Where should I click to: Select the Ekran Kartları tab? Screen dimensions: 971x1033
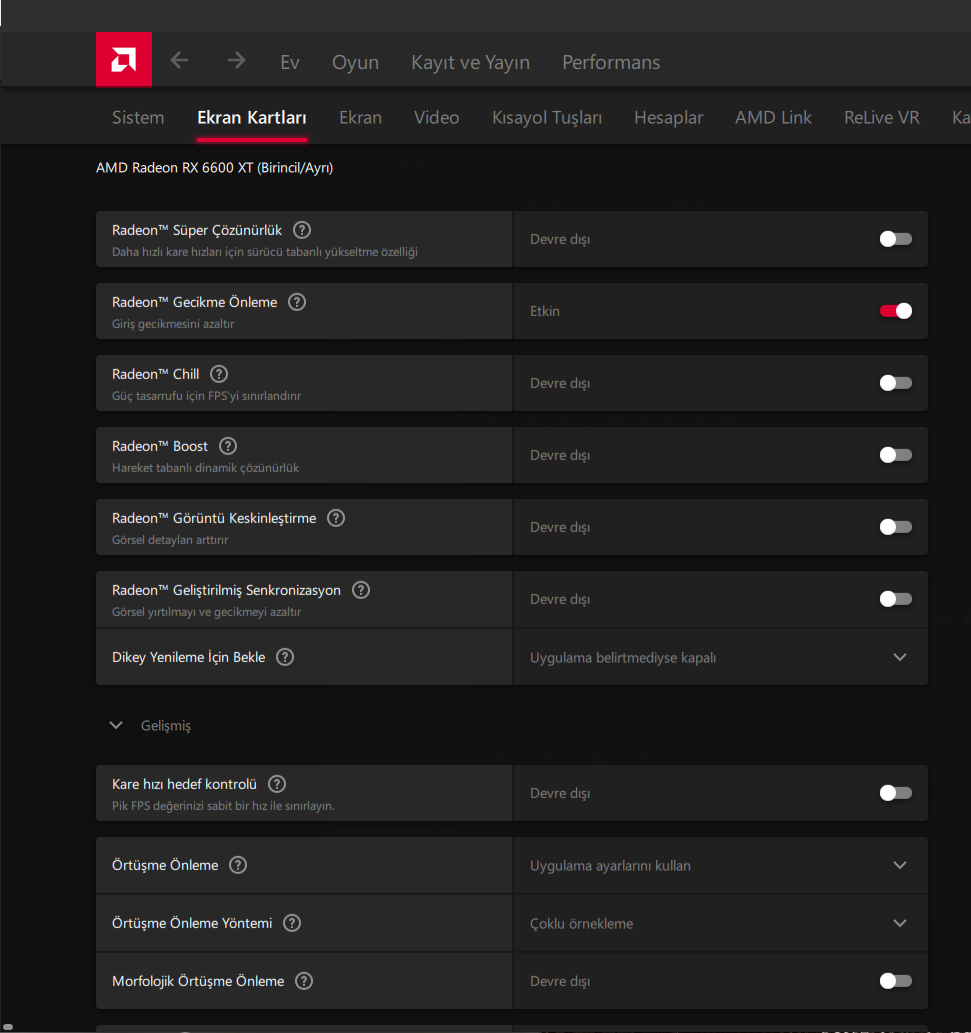click(x=252, y=117)
